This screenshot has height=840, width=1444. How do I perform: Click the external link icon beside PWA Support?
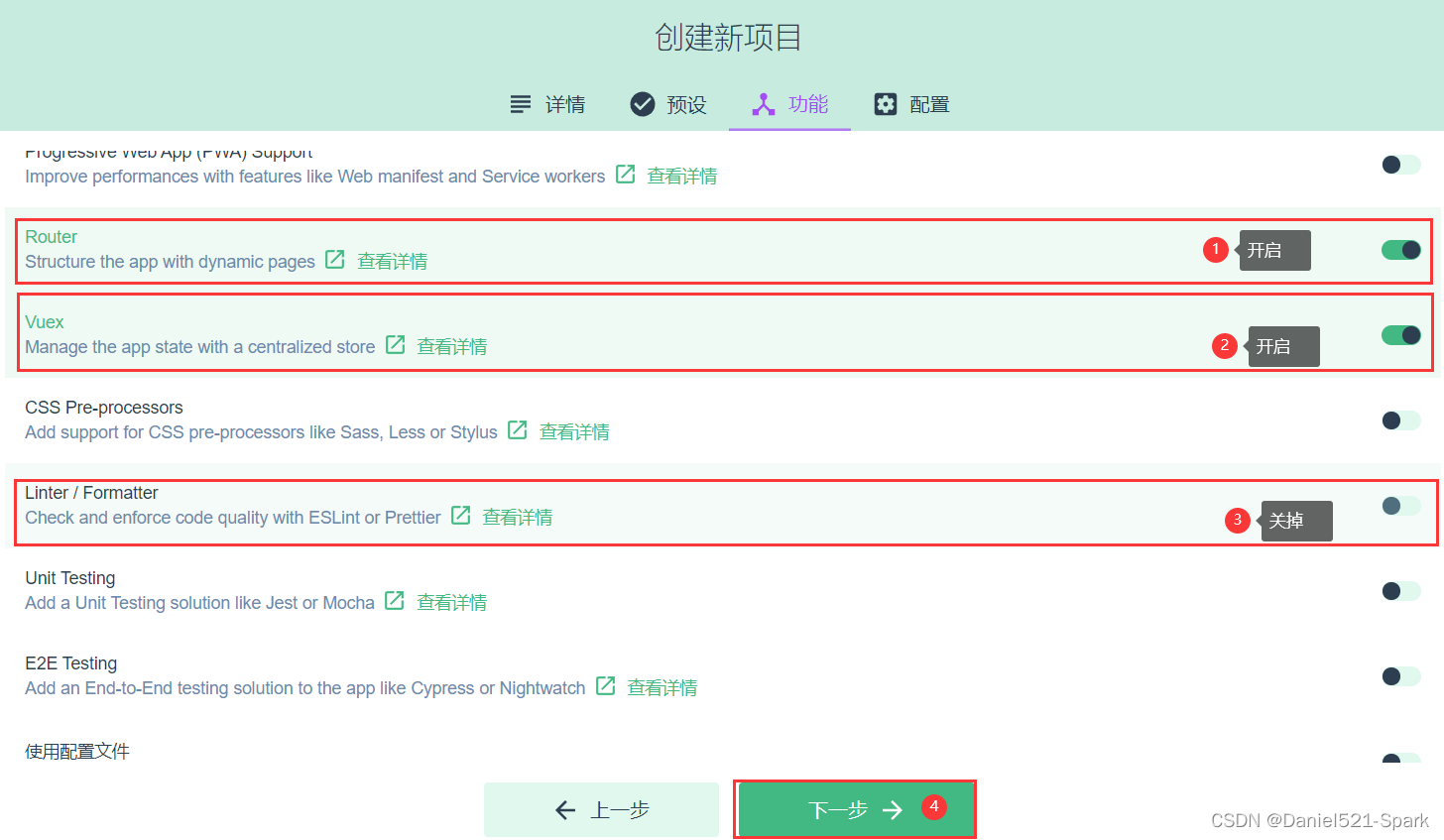click(625, 175)
